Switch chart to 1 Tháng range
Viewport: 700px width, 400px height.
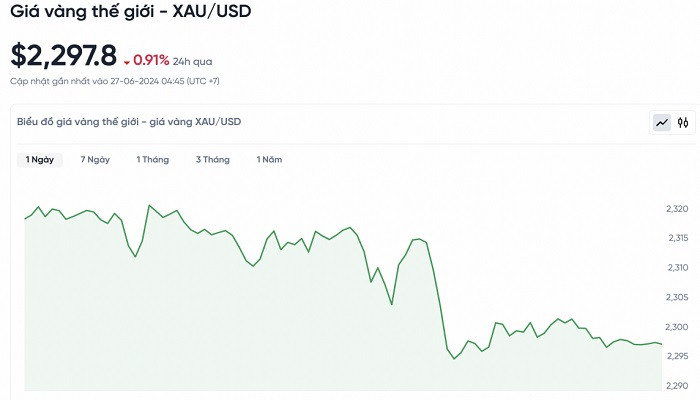(x=153, y=160)
